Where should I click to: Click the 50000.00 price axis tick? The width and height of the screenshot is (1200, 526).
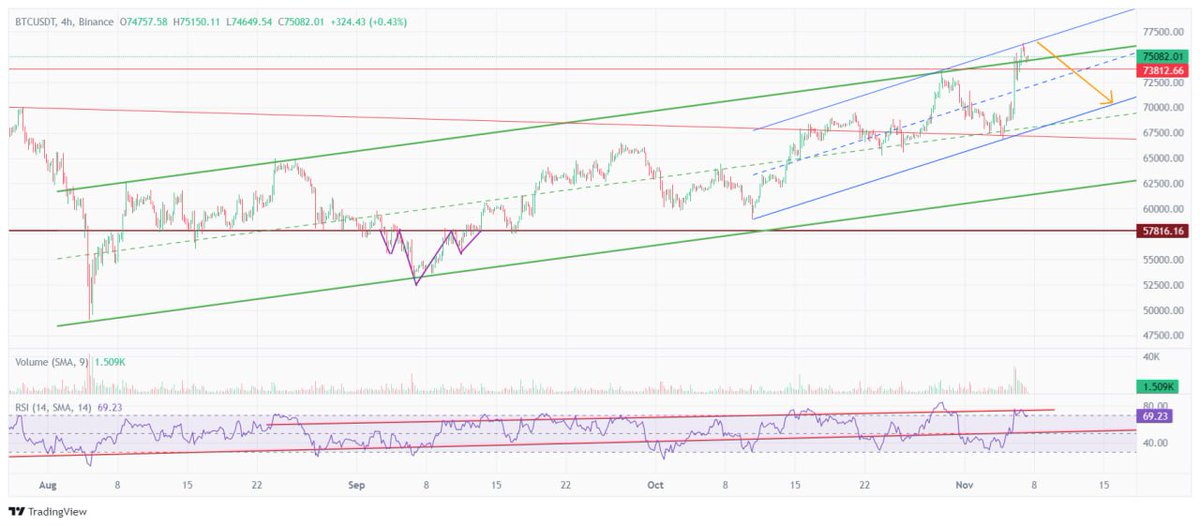click(1165, 310)
